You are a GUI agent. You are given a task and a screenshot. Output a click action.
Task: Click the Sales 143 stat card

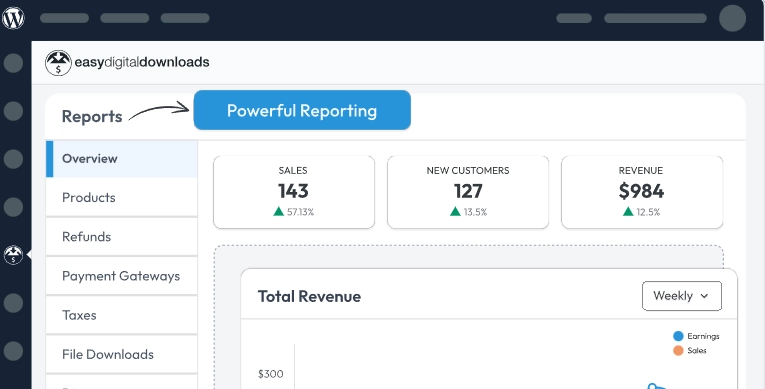click(x=294, y=192)
